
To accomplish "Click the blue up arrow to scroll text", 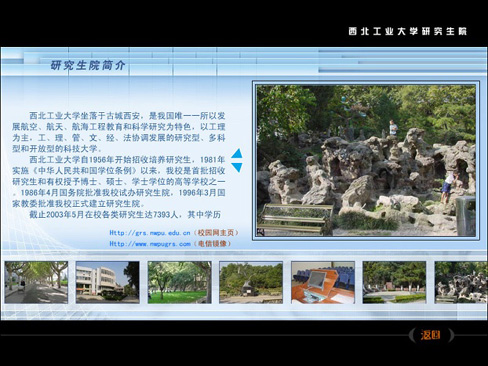I will pos(237,153).
